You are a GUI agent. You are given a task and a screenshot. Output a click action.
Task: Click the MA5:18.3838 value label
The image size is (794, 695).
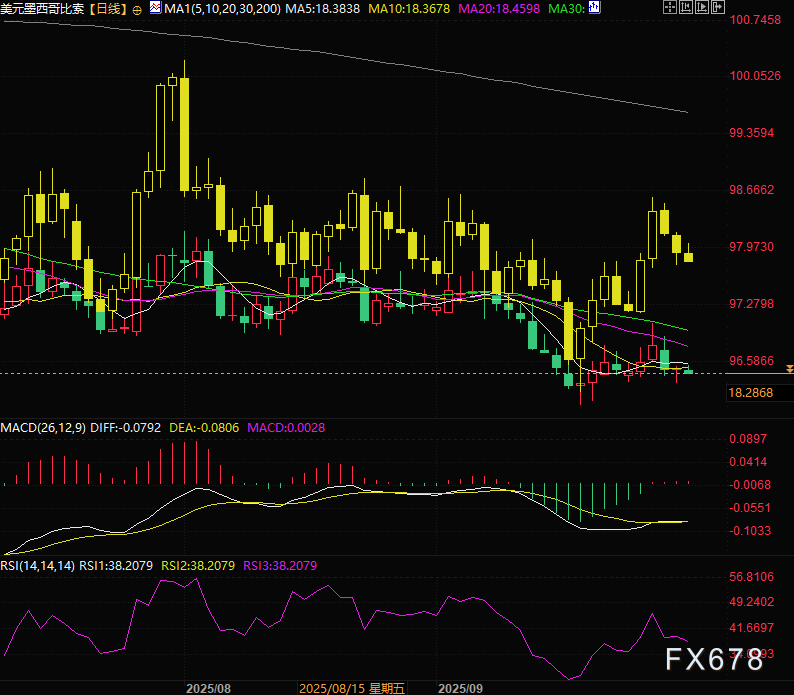tap(324, 9)
